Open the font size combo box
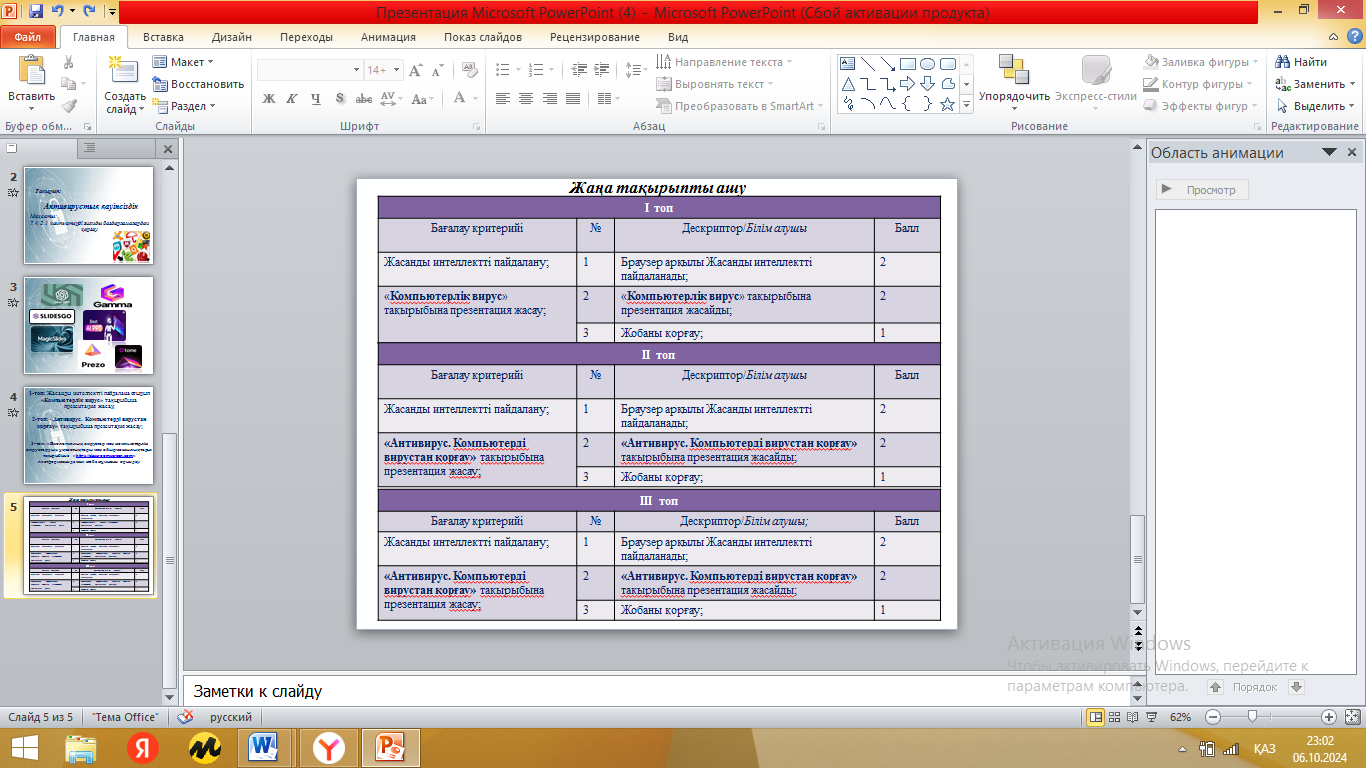Image resolution: width=1366 pixels, height=768 pixels. point(382,70)
